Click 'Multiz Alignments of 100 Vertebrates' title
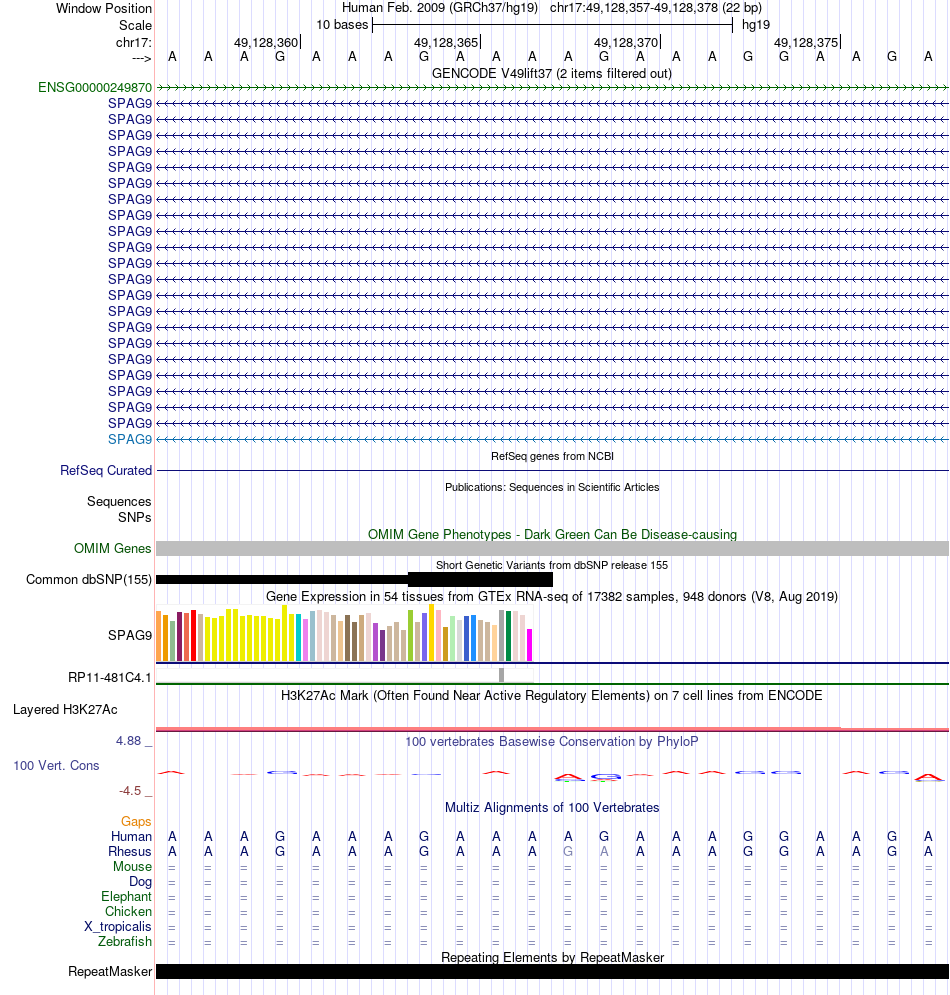 [x=552, y=807]
